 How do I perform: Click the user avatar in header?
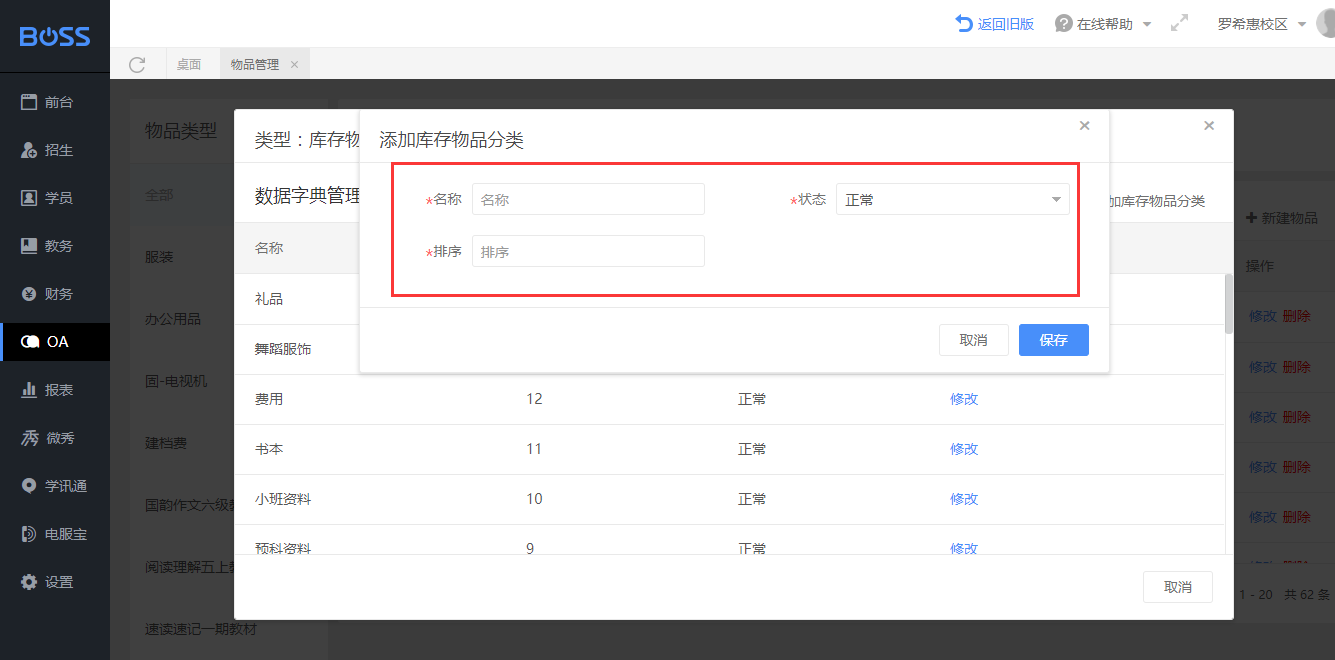1326,22
